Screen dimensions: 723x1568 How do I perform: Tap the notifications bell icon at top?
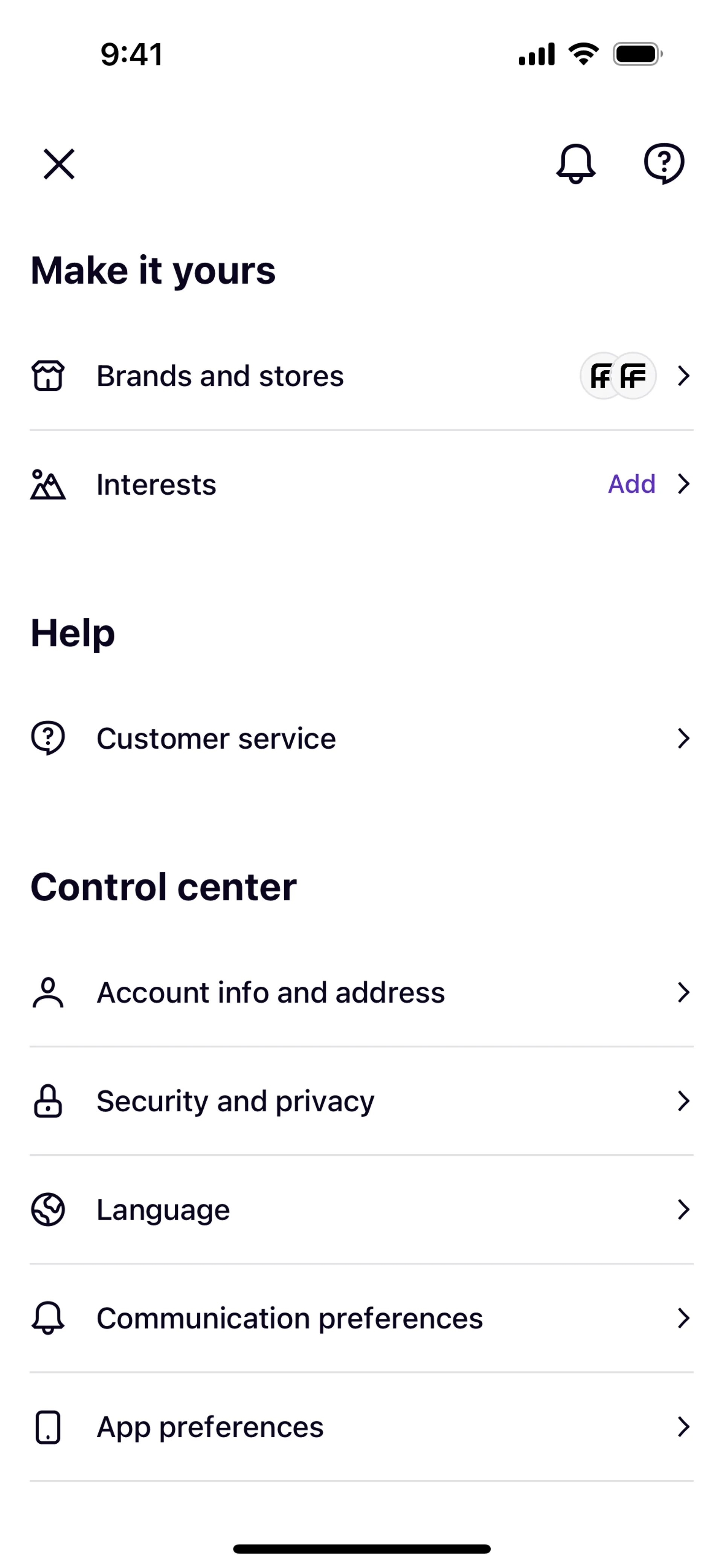(575, 164)
